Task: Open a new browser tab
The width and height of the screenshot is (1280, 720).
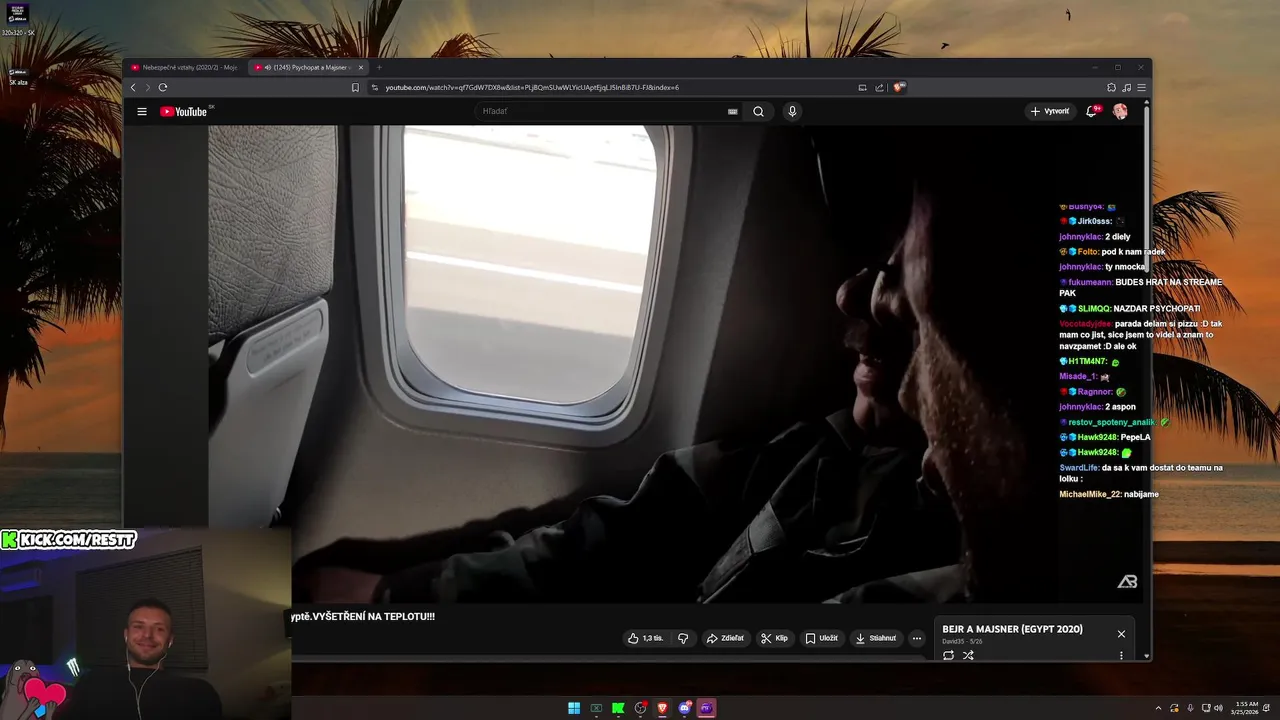Action: coord(379,67)
